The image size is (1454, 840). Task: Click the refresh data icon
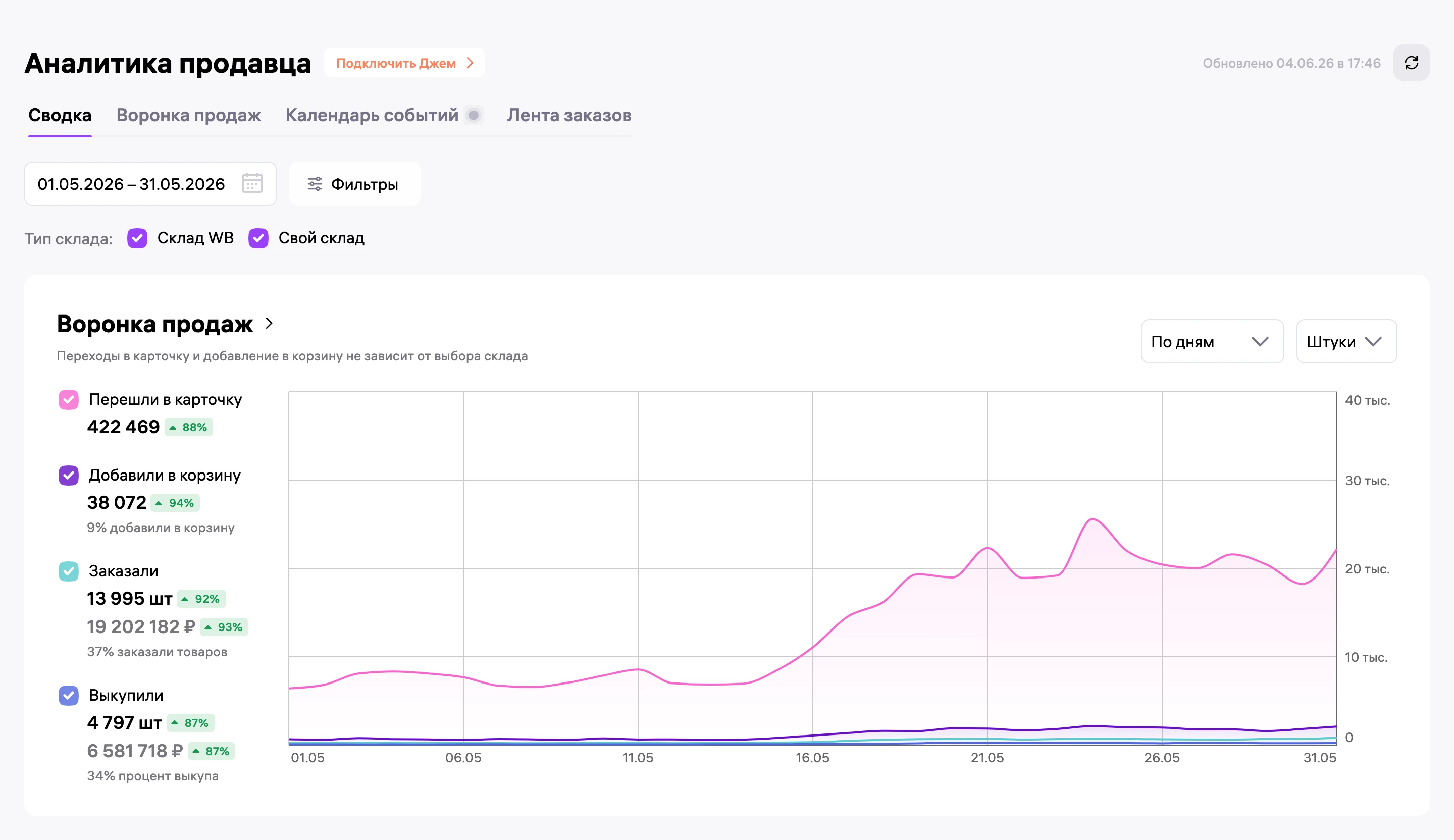1411,63
